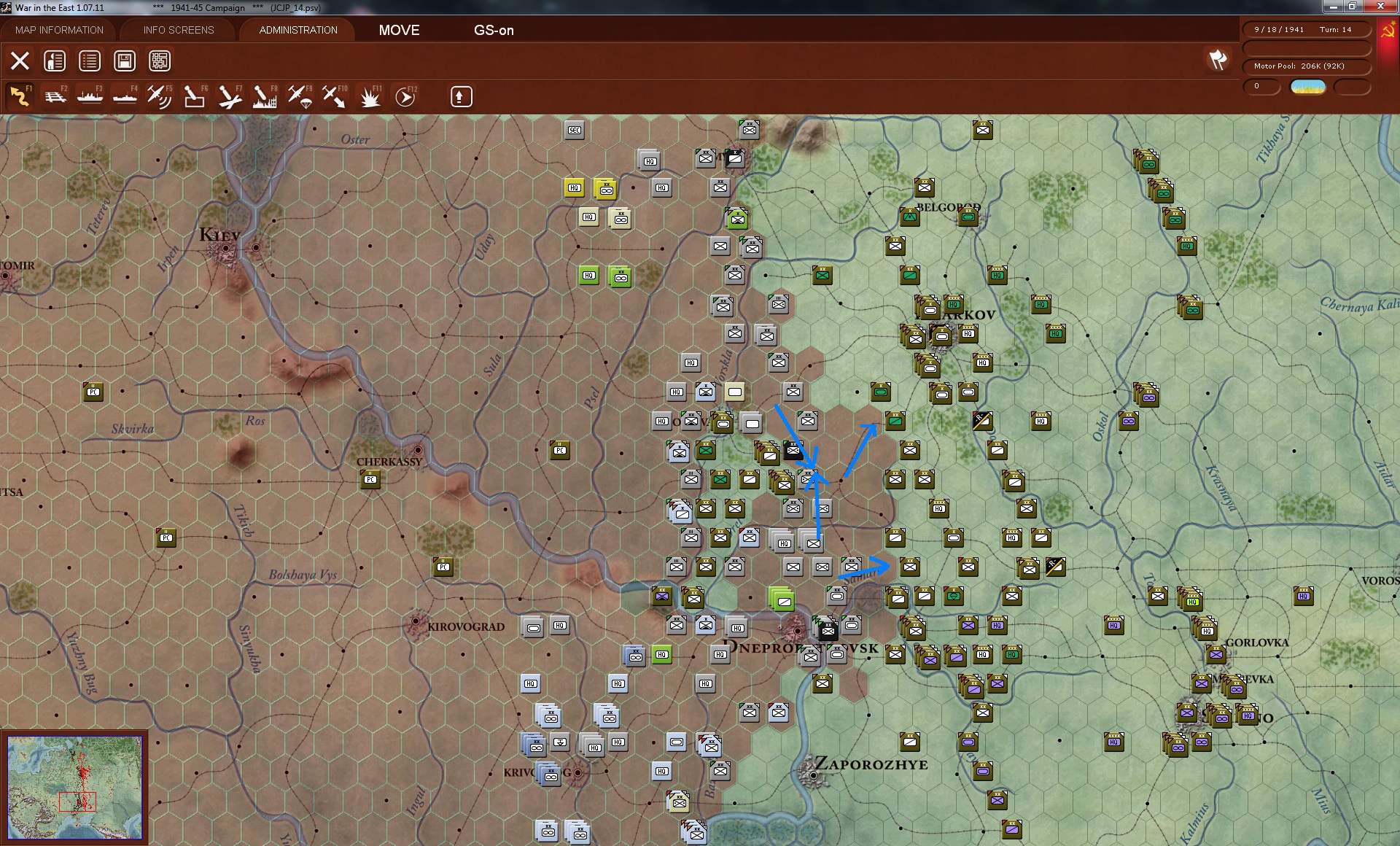Click the minimap overview thumbnail
This screenshot has height=846, width=1400.
(x=74, y=788)
